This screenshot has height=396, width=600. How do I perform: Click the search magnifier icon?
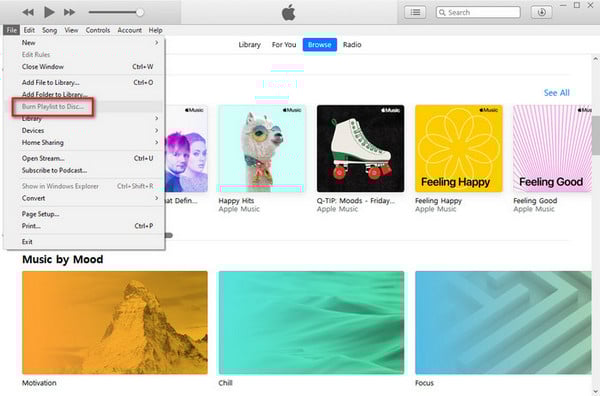442,13
